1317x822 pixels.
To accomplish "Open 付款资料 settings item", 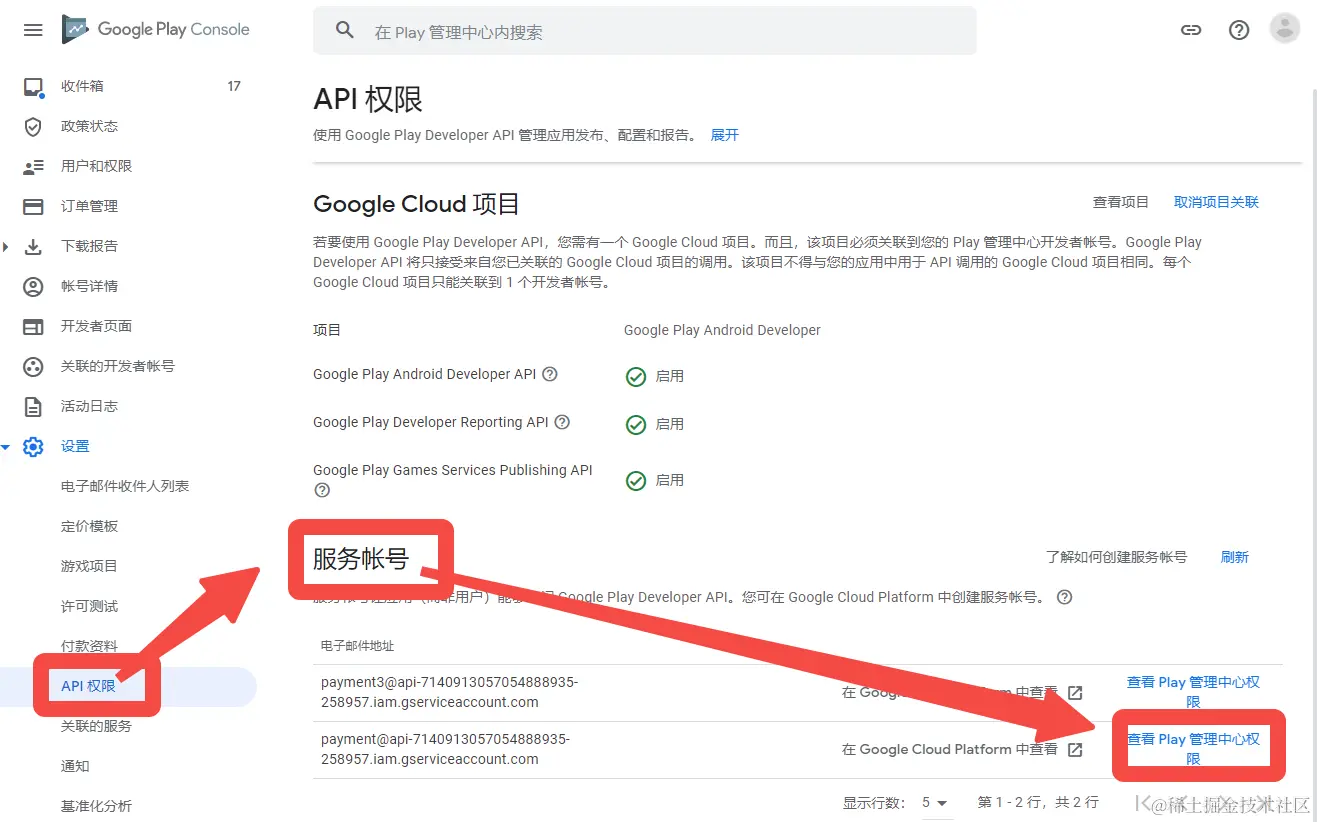I will pyautogui.click(x=89, y=646).
